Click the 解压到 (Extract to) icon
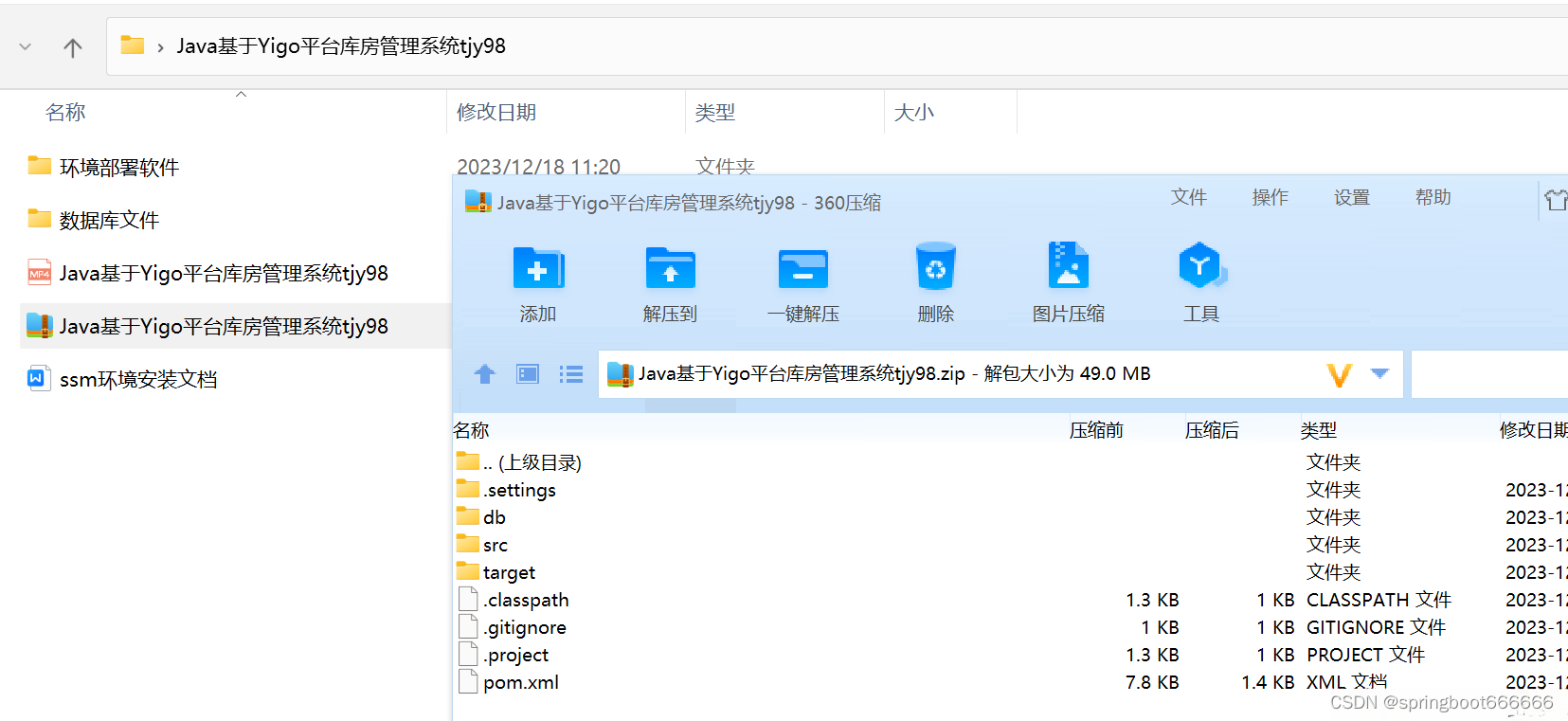The height and width of the screenshot is (721, 1568). click(671, 268)
